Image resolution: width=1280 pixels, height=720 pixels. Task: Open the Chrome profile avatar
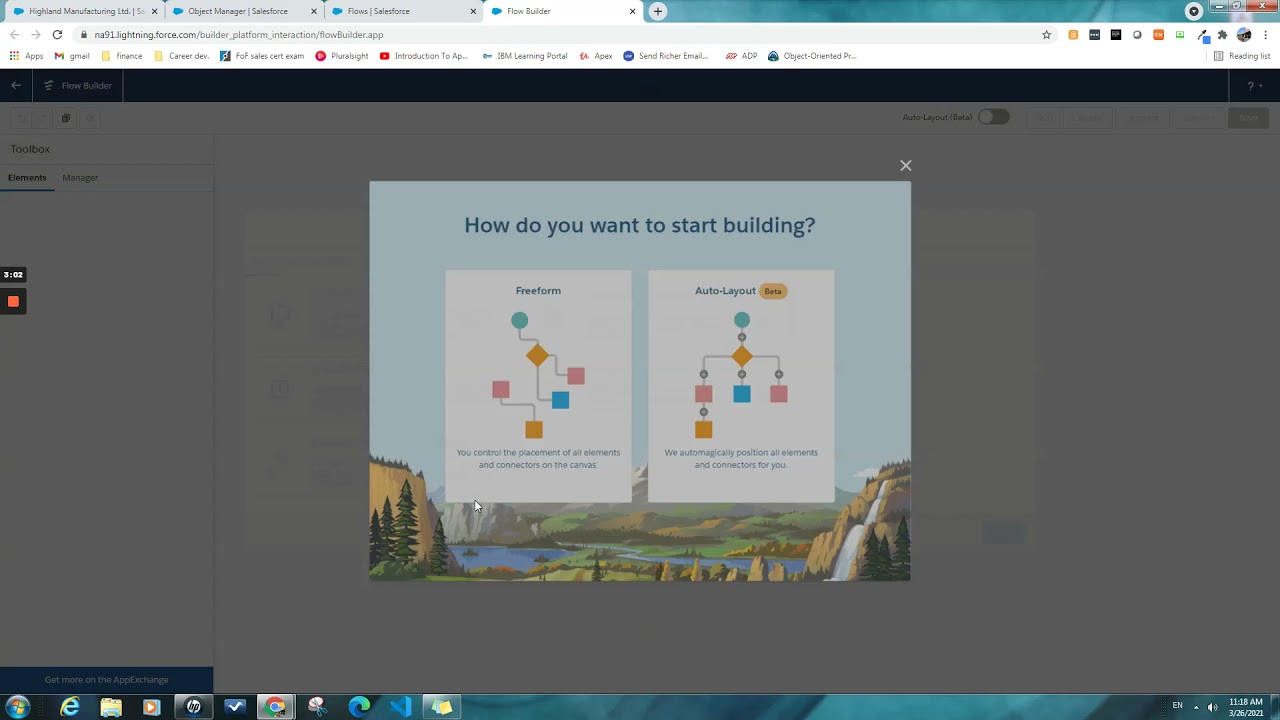[1244, 35]
